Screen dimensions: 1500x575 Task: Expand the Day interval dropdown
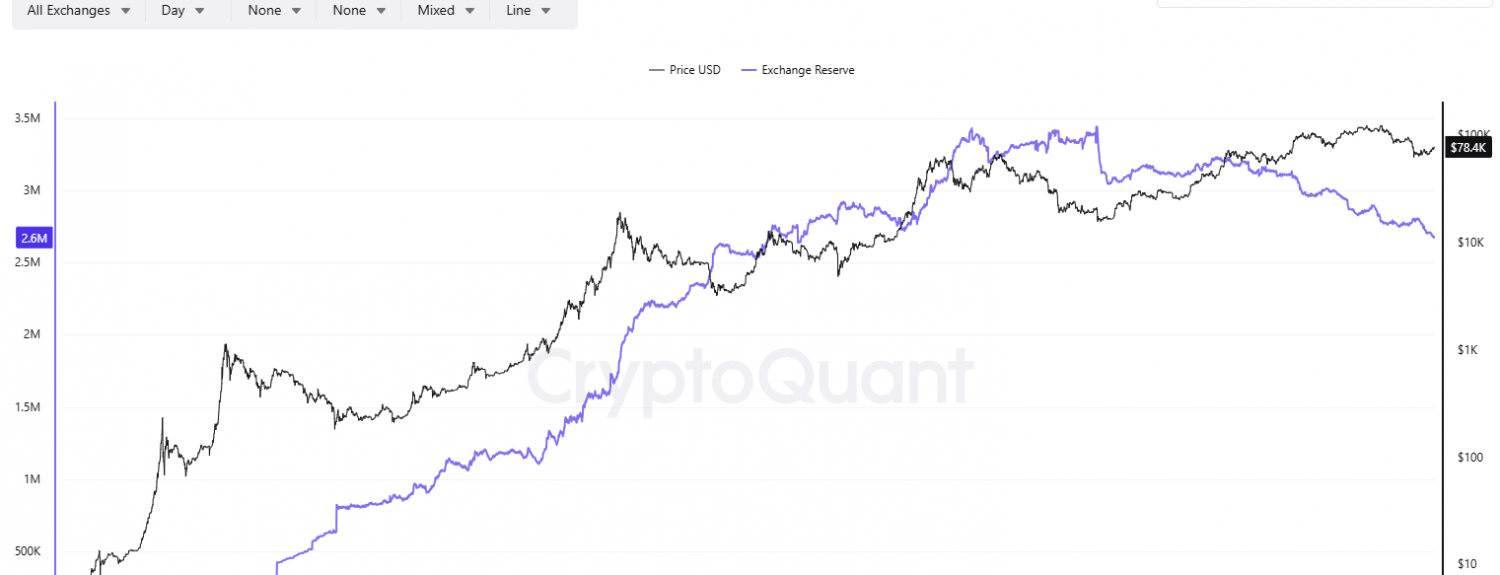pyautogui.click(x=183, y=11)
